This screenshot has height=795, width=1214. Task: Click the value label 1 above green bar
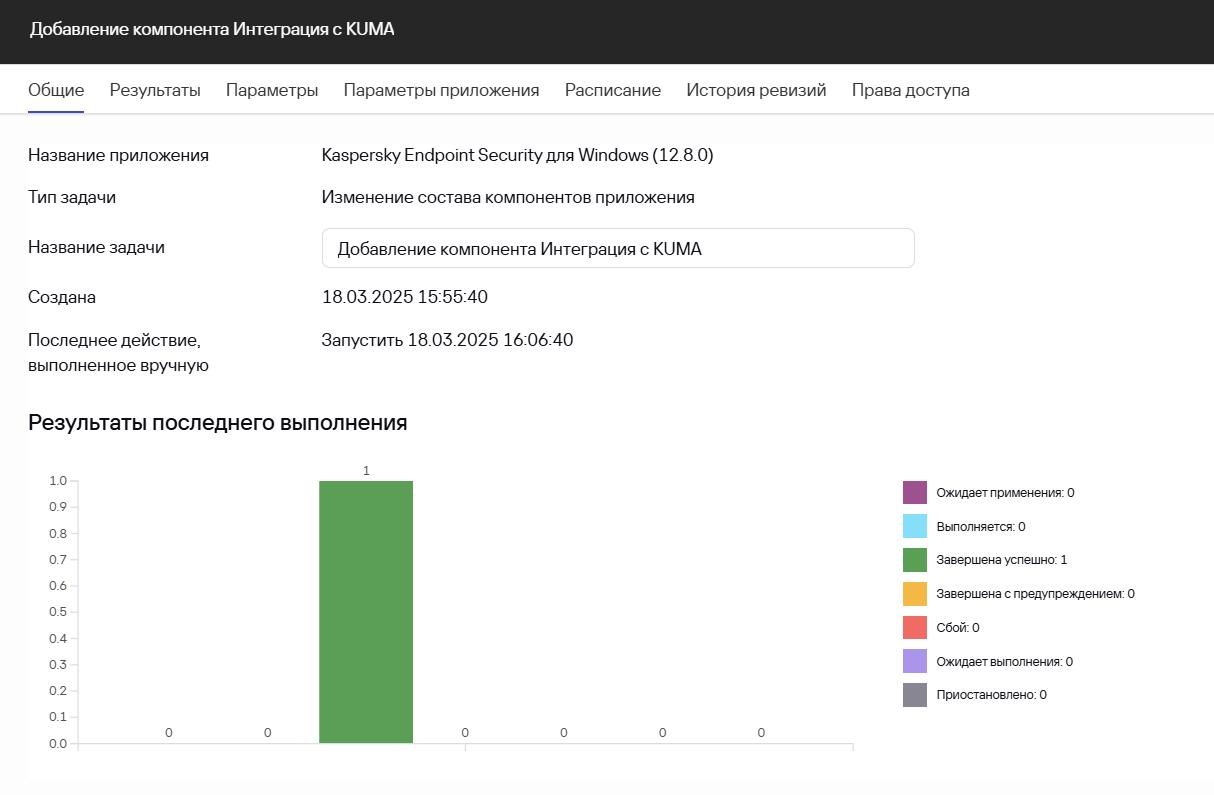[x=366, y=470]
